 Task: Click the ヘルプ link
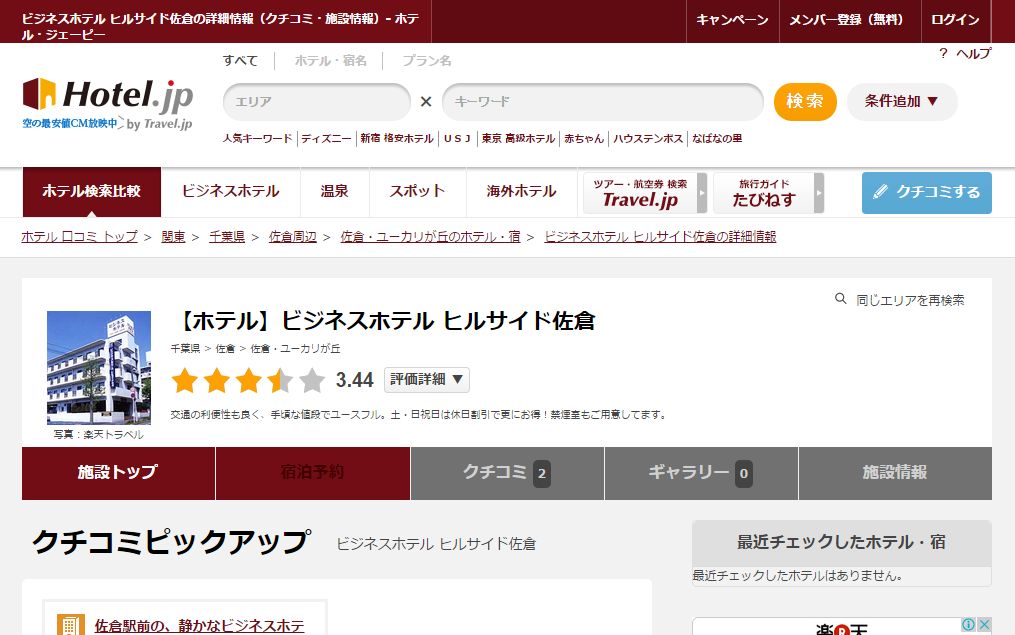974,54
